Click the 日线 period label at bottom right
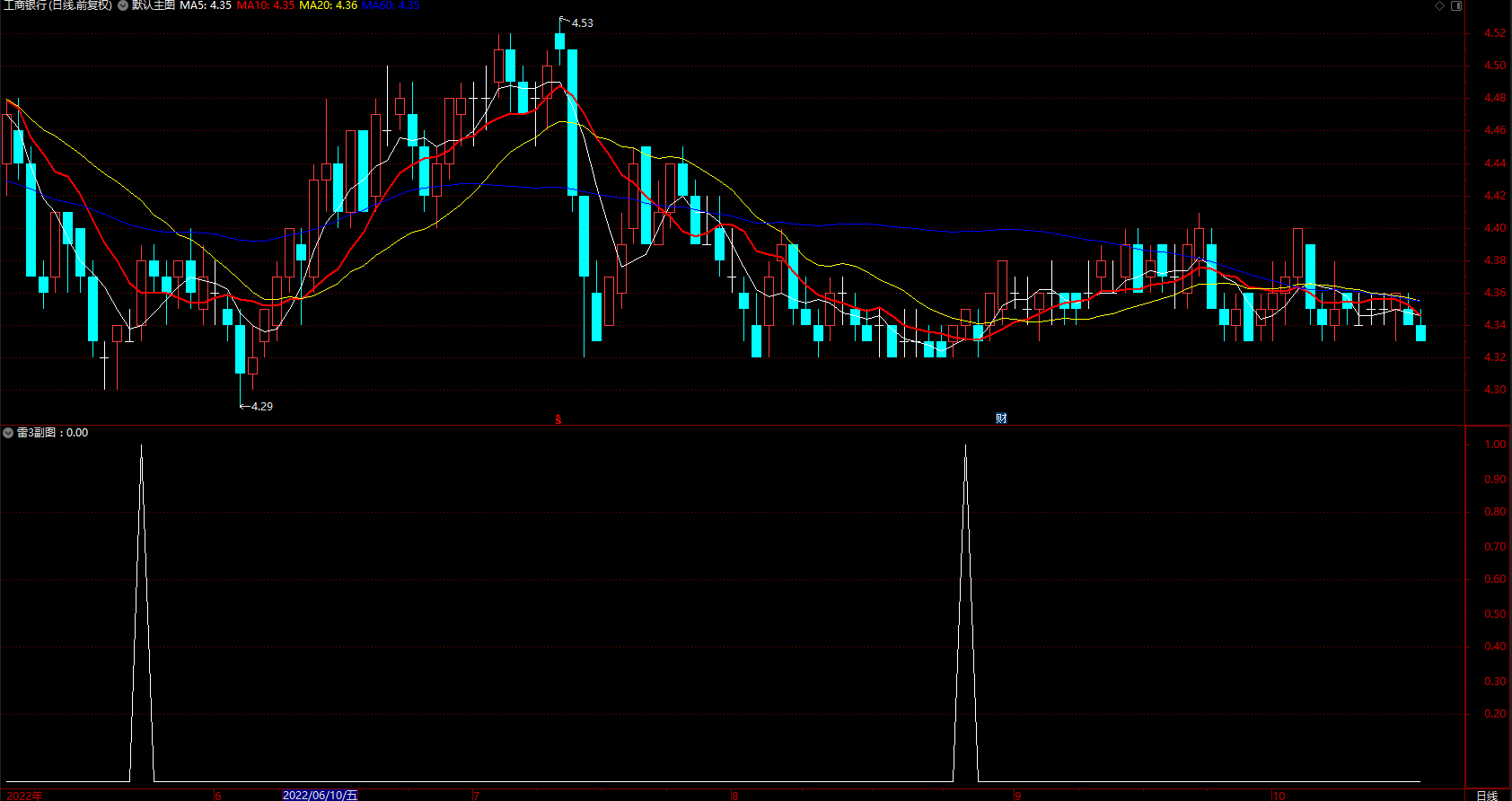The height and width of the screenshot is (801, 1512). click(1487, 795)
